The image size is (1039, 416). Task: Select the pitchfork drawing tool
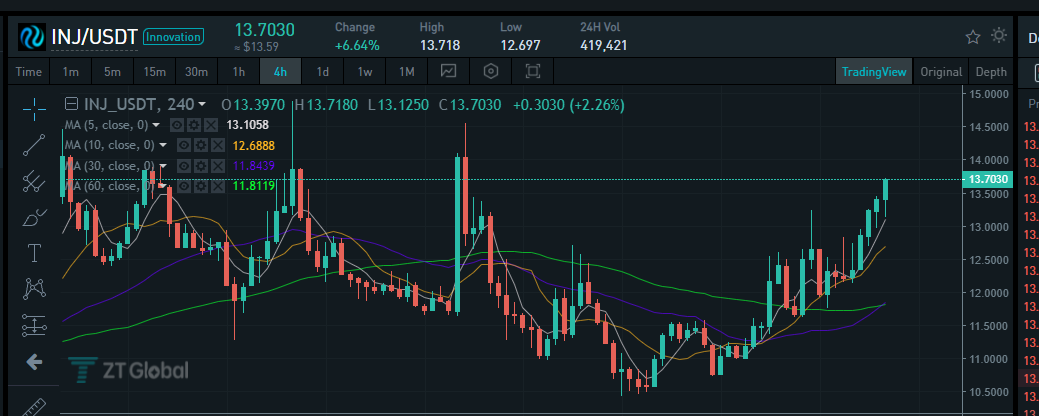tap(34, 181)
